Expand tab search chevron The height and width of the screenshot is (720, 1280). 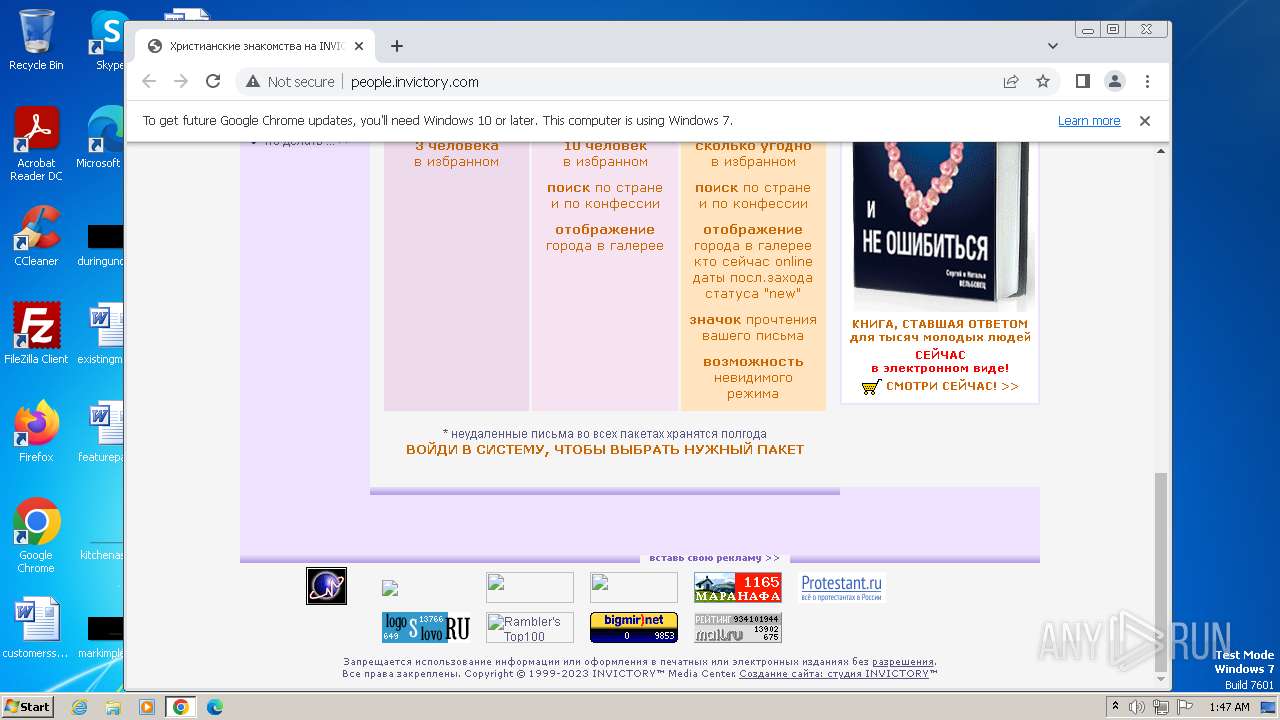point(1052,46)
